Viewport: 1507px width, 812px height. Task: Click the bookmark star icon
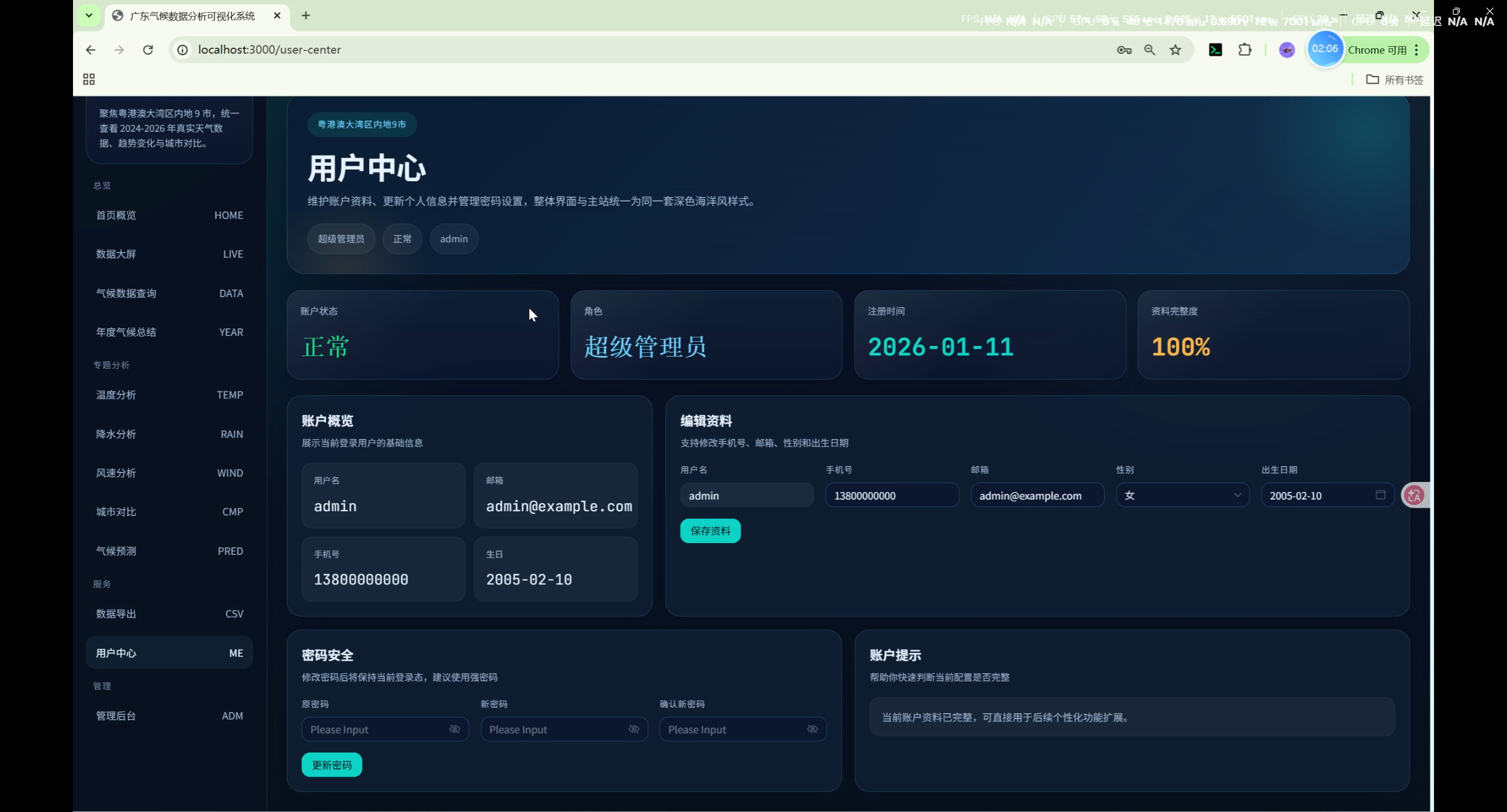(x=1175, y=50)
